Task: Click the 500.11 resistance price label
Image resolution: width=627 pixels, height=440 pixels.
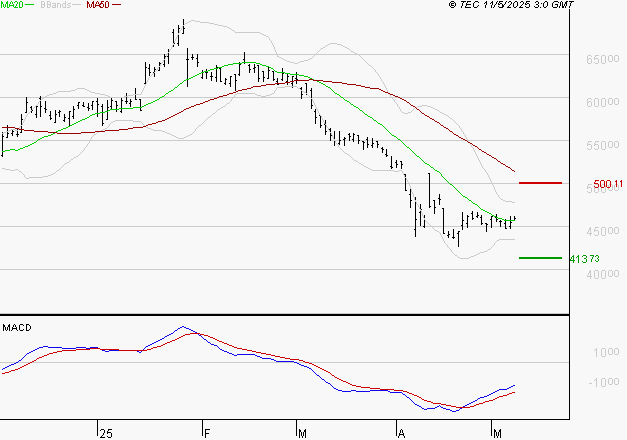Action: pyautogui.click(x=608, y=184)
